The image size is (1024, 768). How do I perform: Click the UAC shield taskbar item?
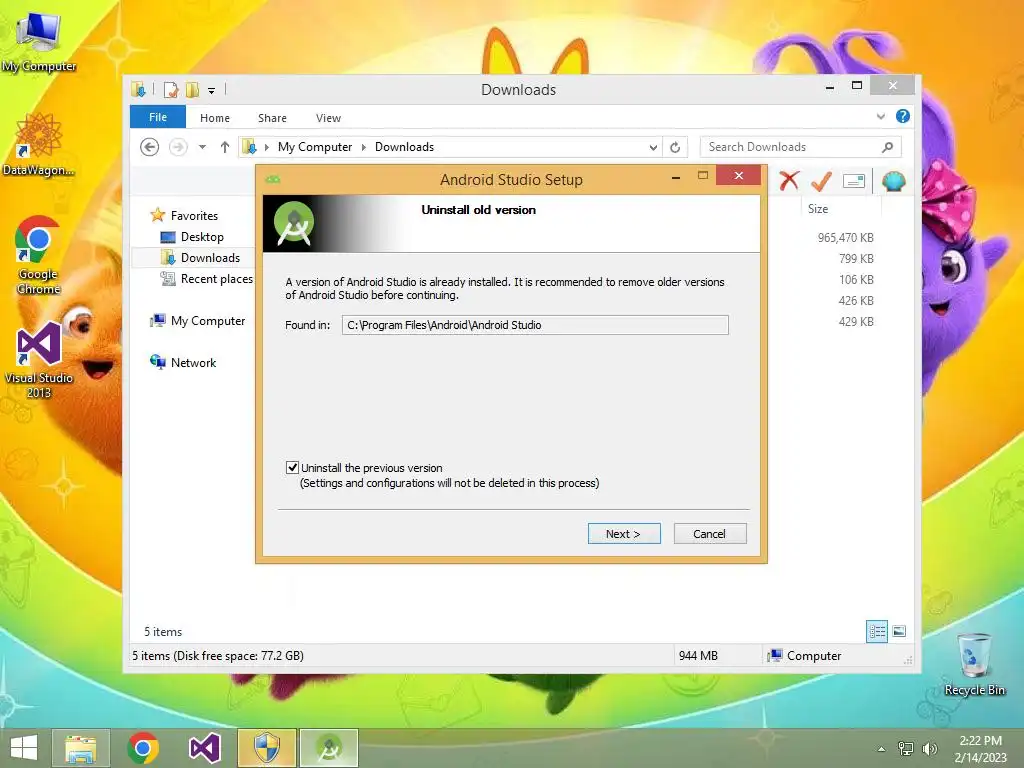[266, 748]
